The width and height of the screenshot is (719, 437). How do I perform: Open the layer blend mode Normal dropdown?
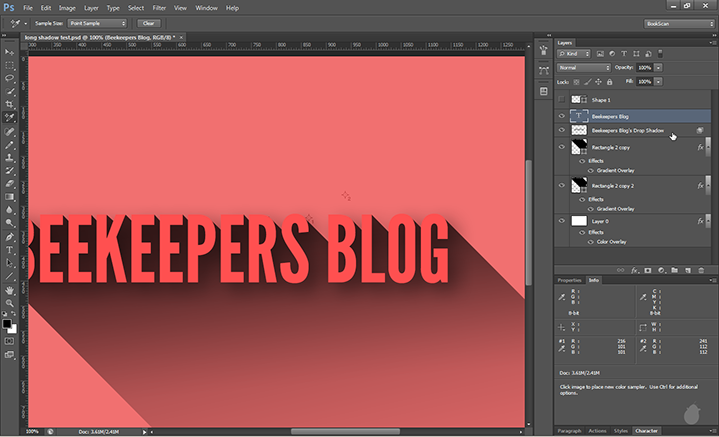point(583,68)
